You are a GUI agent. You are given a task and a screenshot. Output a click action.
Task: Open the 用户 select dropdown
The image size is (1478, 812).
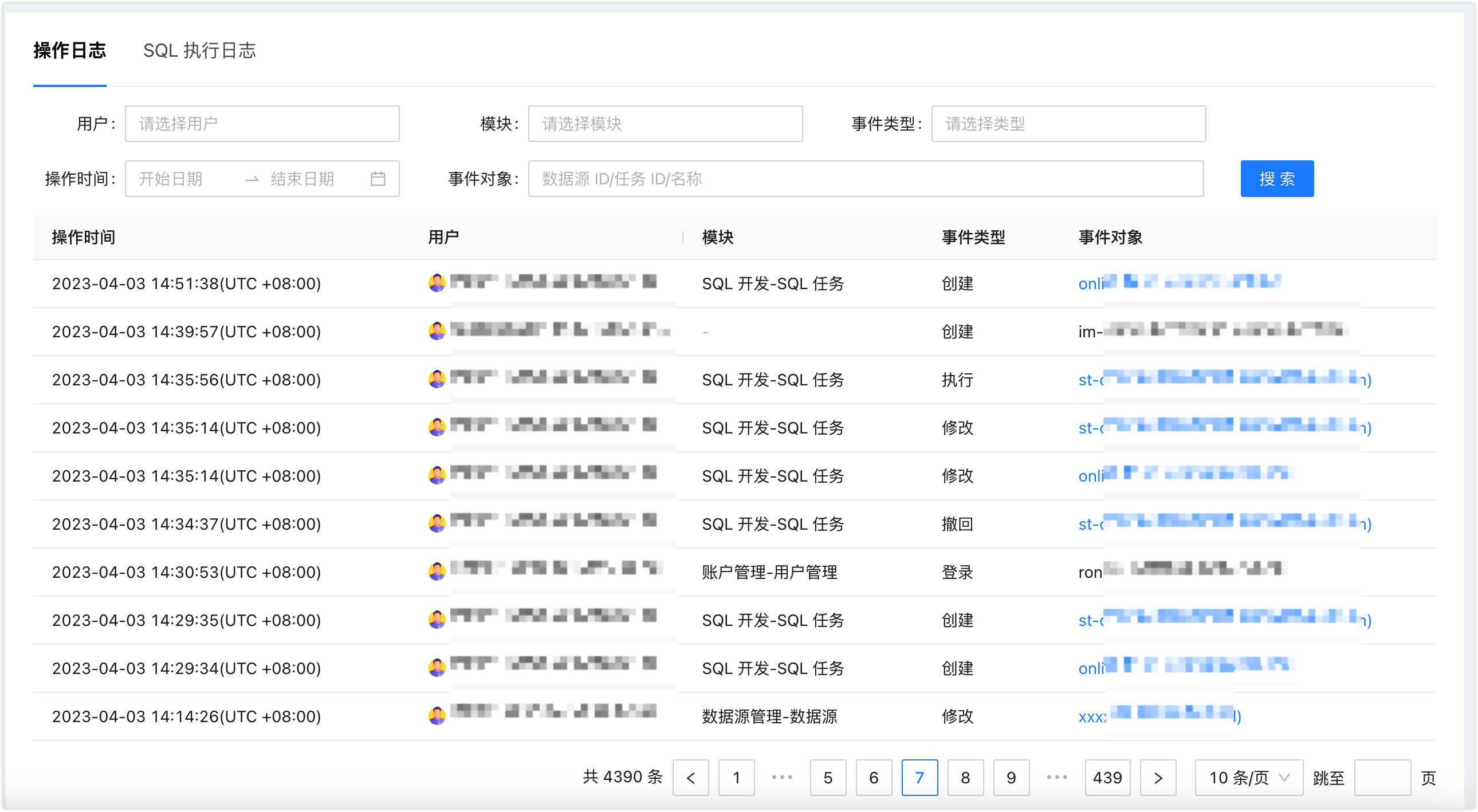pyautogui.click(x=262, y=124)
